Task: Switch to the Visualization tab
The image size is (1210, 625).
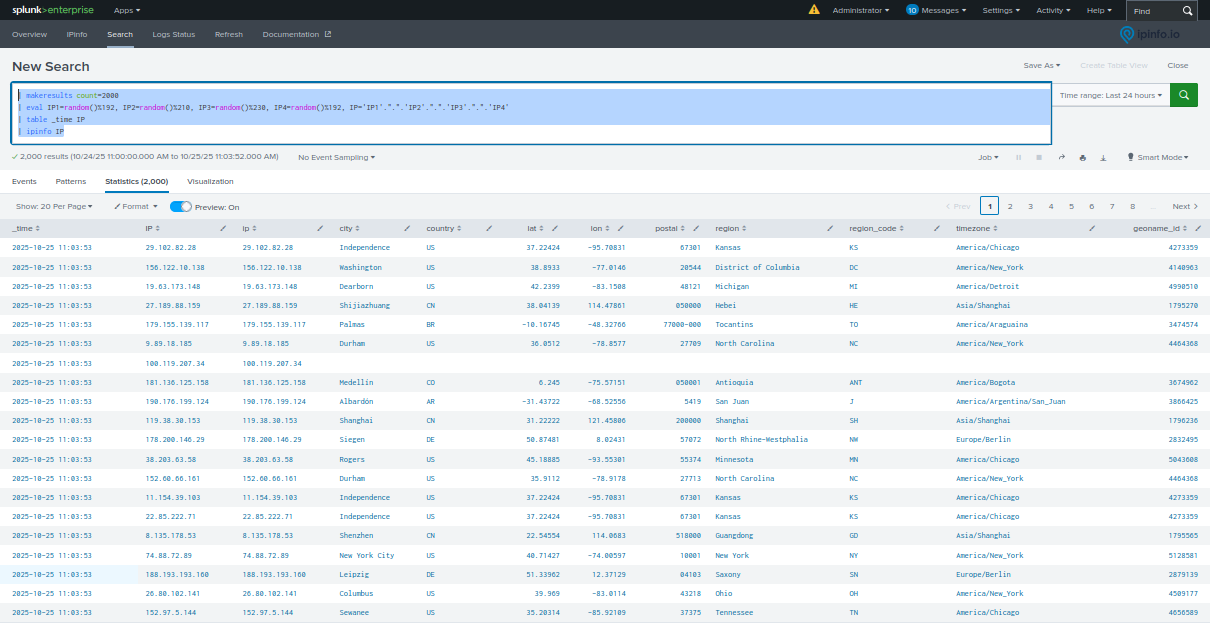Action: [210, 181]
